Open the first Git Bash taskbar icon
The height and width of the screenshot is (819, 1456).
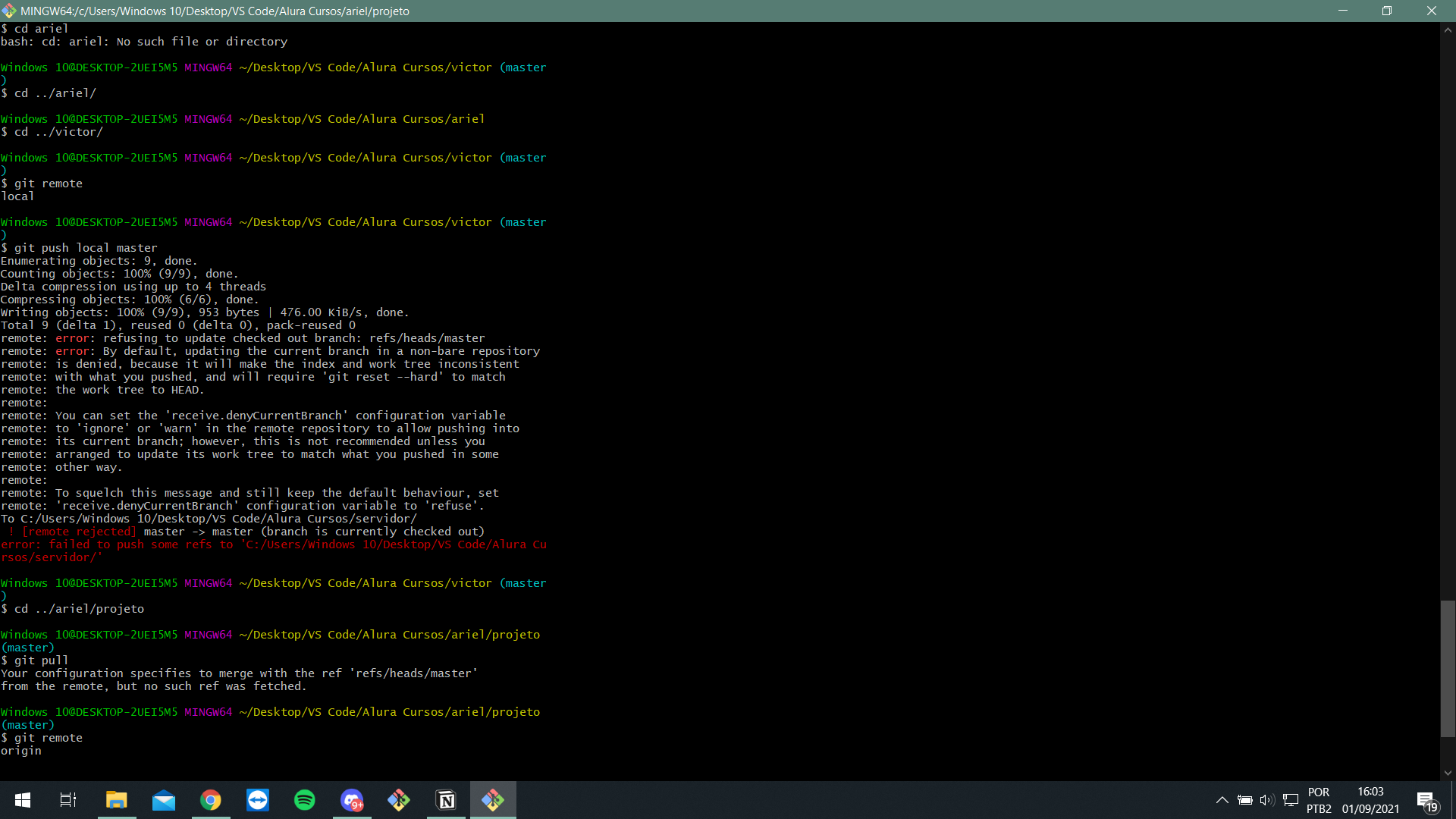pyautogui.click(x=399, y=800)
